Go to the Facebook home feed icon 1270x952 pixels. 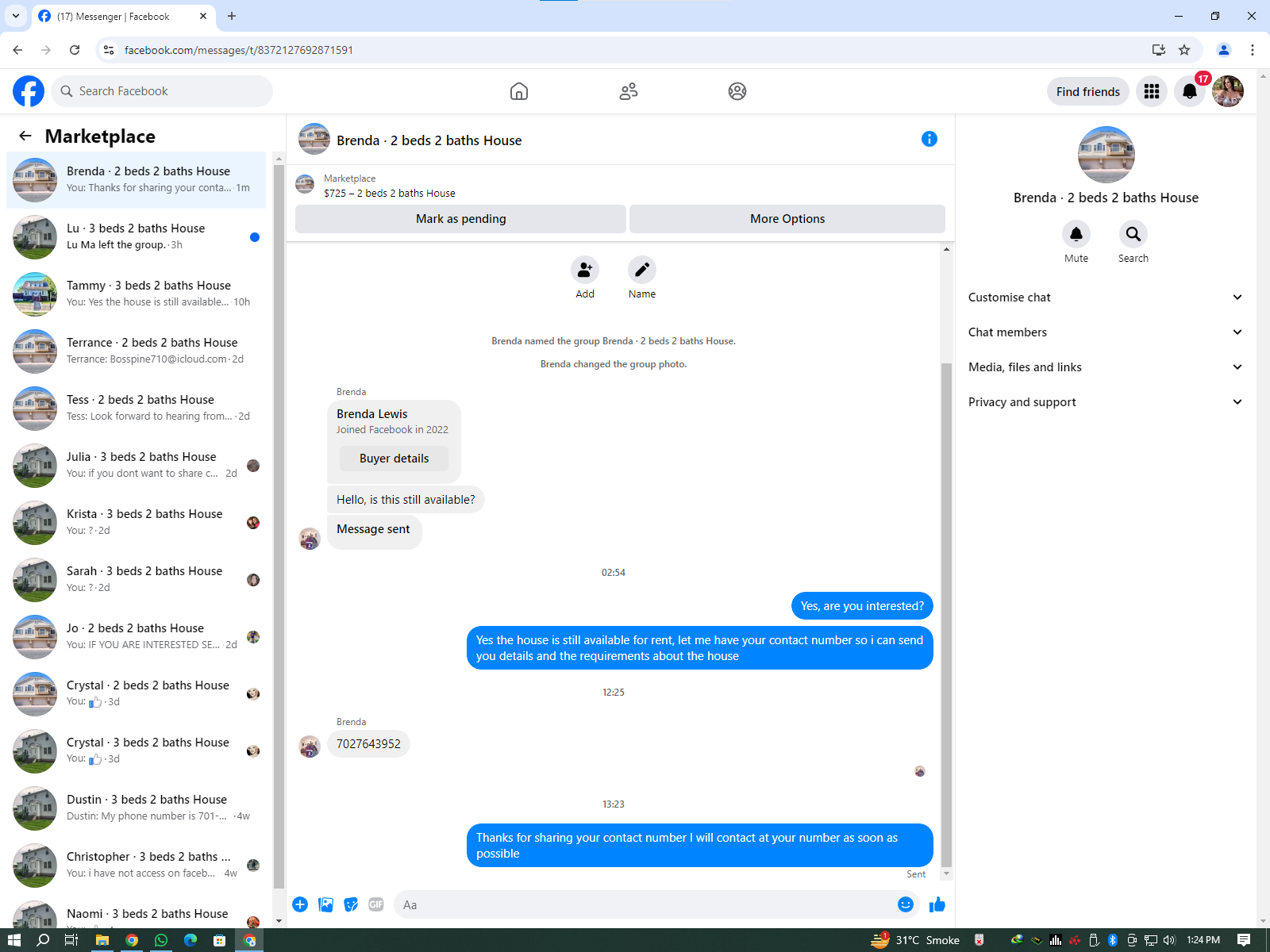click(519, 91)
